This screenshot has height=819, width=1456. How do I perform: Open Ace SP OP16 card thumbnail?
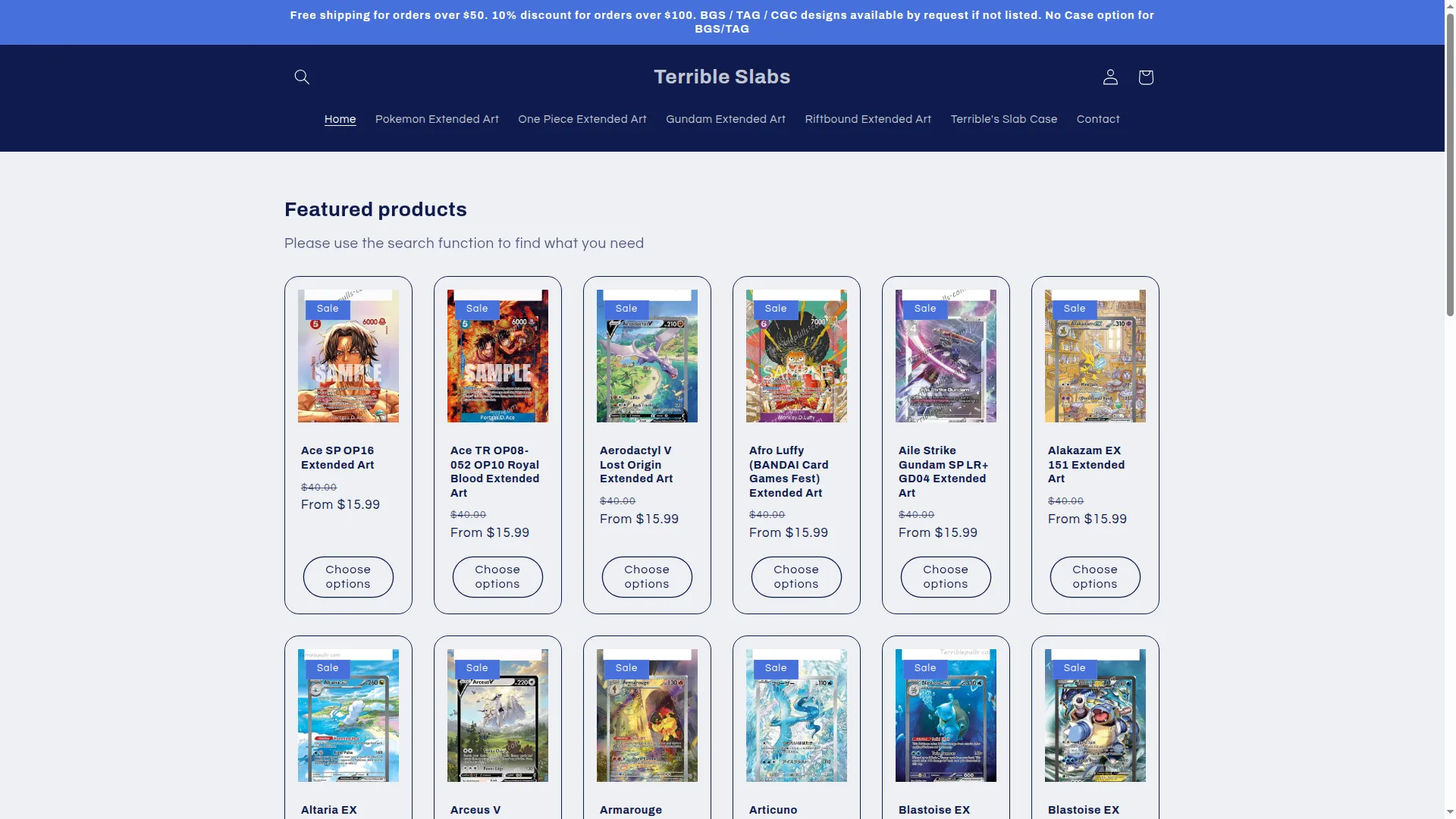click(348, 356)
